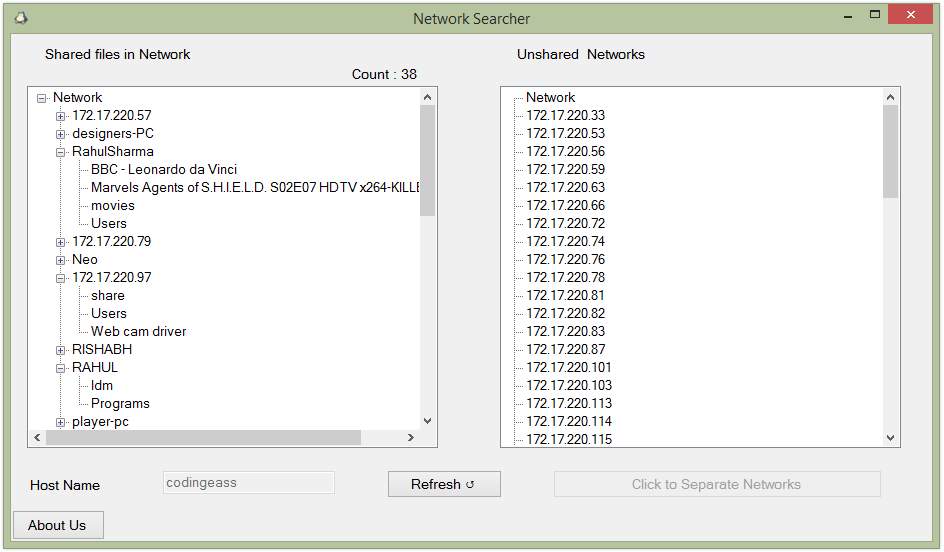Click the Shared files in Network heading
The image size is (944, 552).
117,54
